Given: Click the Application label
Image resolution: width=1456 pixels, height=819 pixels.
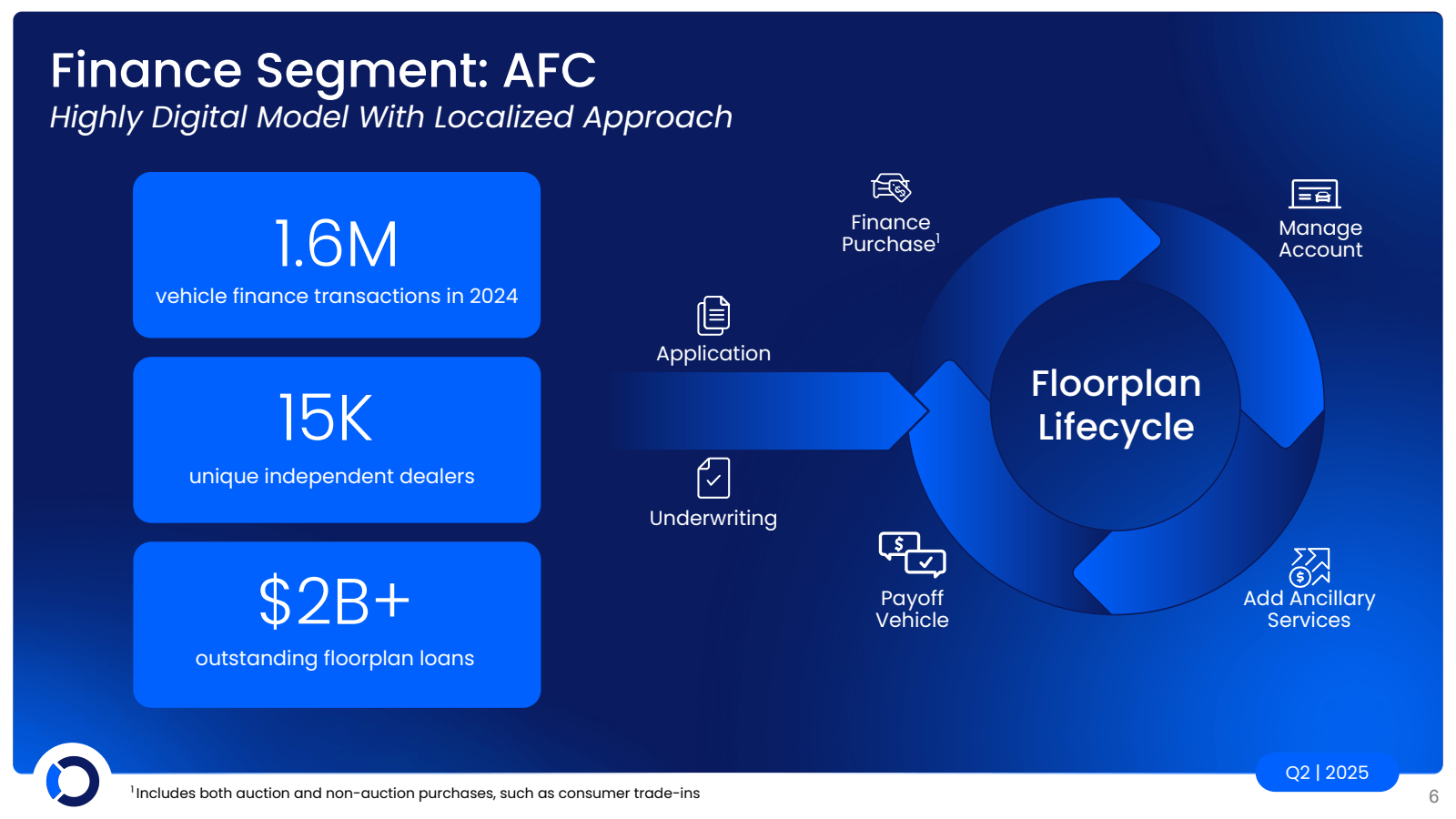Looking at the screenshot, I should pos(713,353).
